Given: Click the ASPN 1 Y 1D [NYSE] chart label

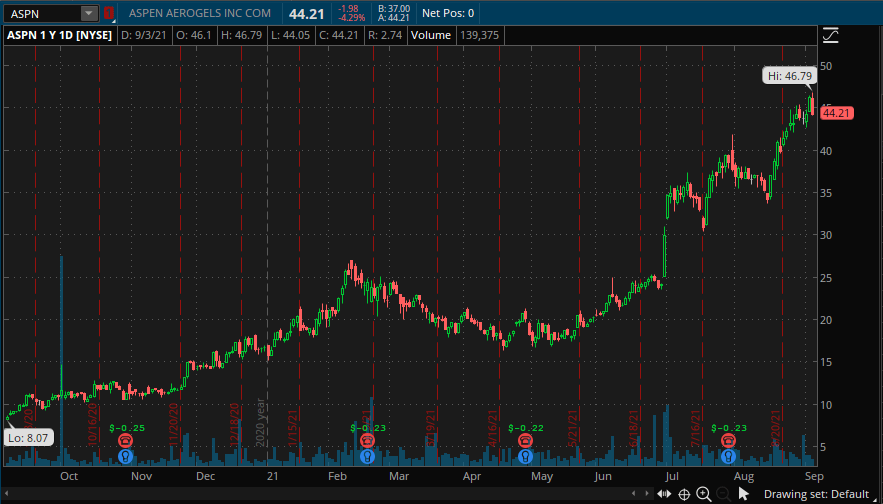Looking at the screenshot, I should click(x=60, y=35).
